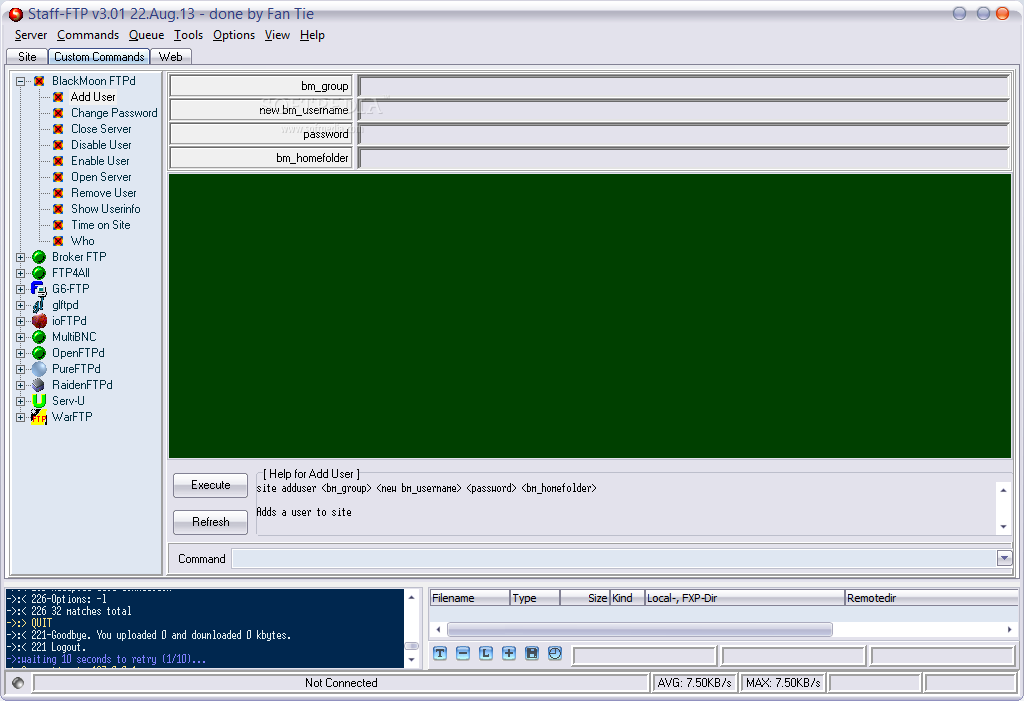Click the WarFTP icon
The height and width of the screenshot is (701, 1024).
(39, 417)
